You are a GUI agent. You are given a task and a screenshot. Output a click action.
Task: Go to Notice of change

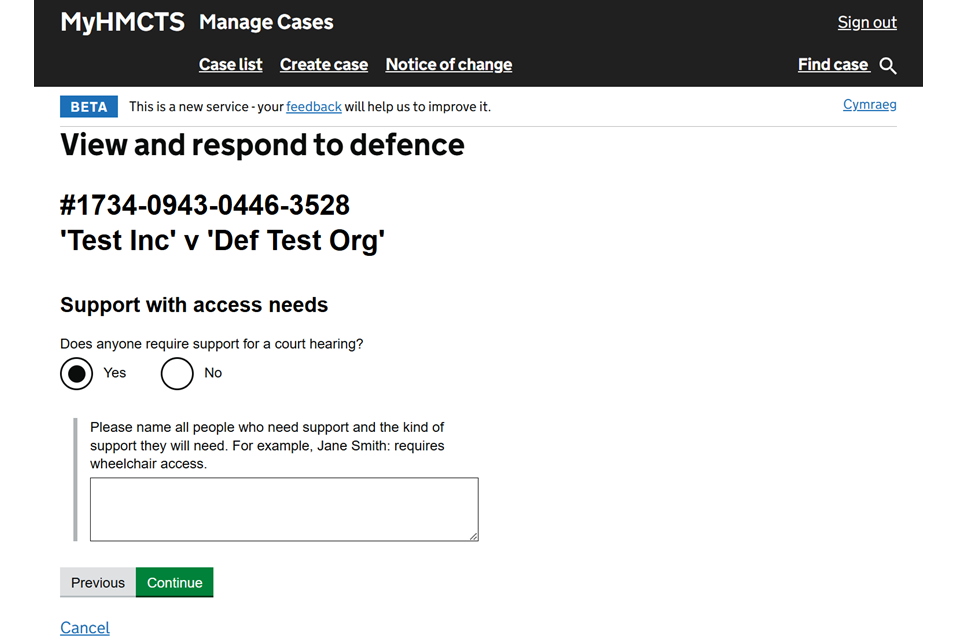[x=448, y=65]
